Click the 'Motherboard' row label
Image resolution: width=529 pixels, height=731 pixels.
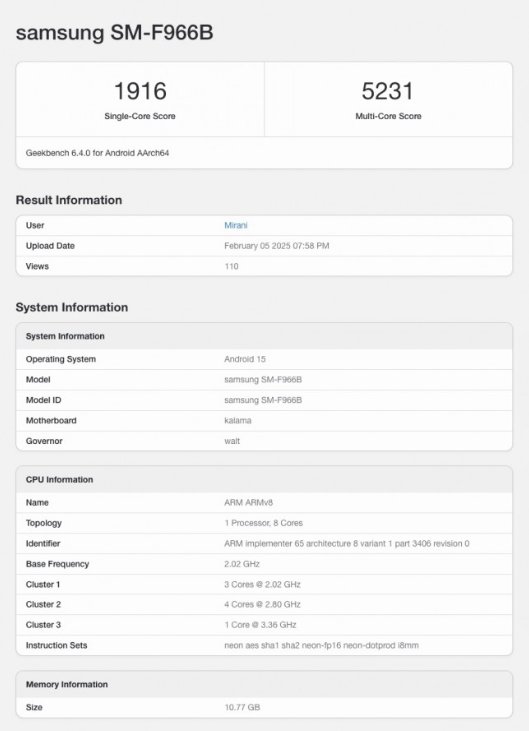click(x=51, y=421)
